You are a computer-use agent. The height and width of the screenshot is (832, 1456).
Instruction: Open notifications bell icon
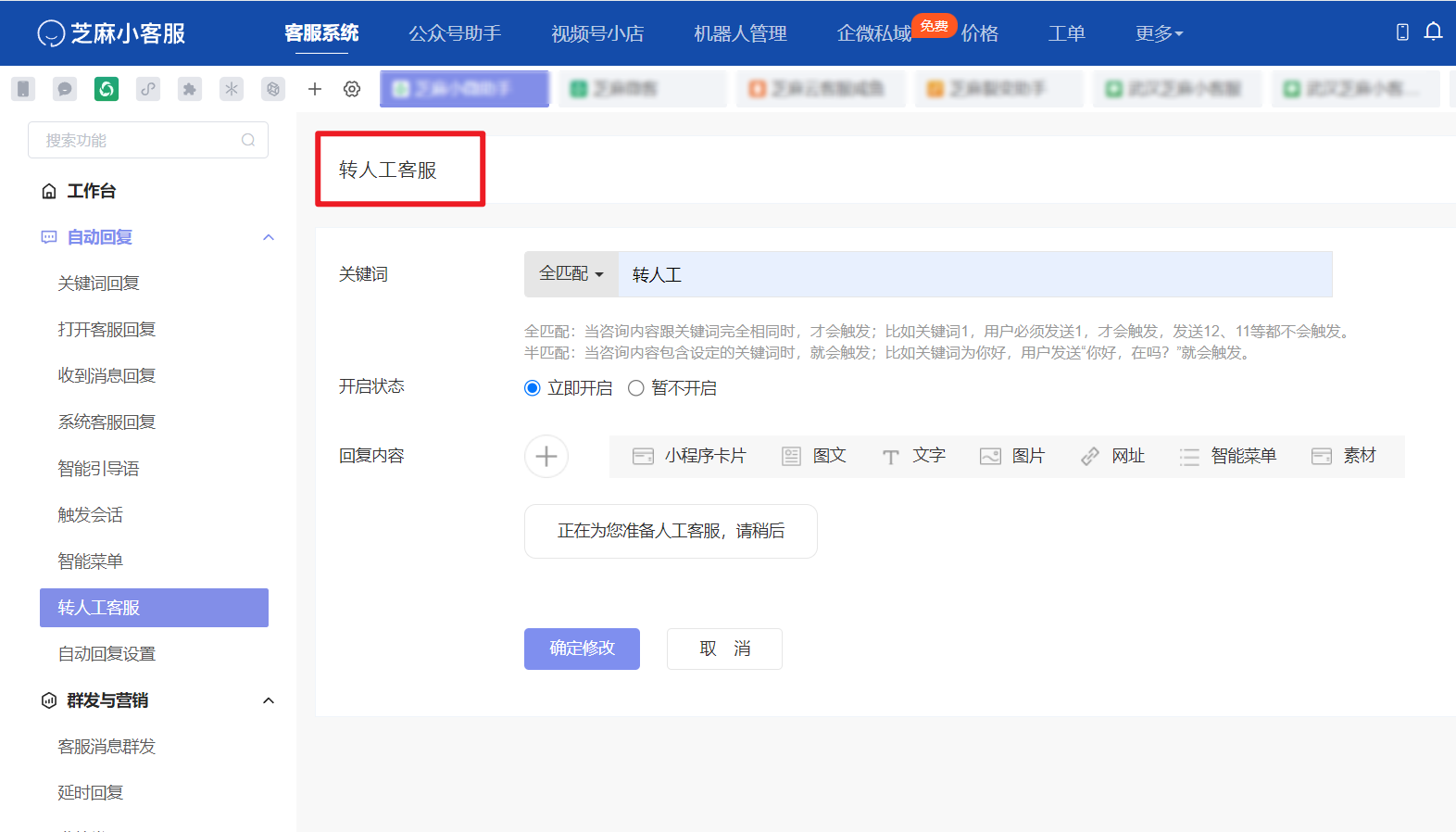tap(1433, 32)
